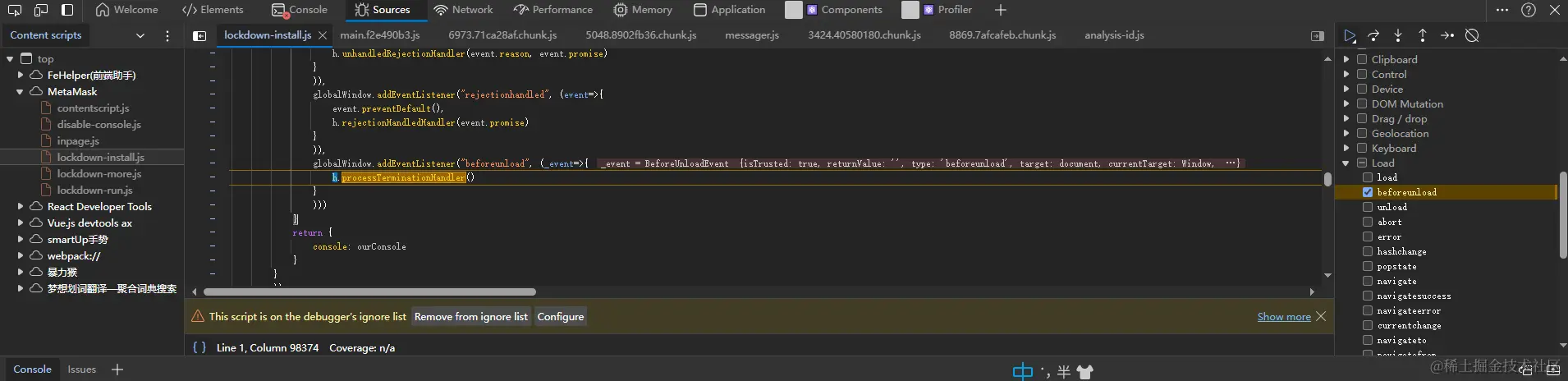Collapse the MetaMask folder
Image resolution: width=1568 pixels, height=381 pixels.
coord(20,91)
